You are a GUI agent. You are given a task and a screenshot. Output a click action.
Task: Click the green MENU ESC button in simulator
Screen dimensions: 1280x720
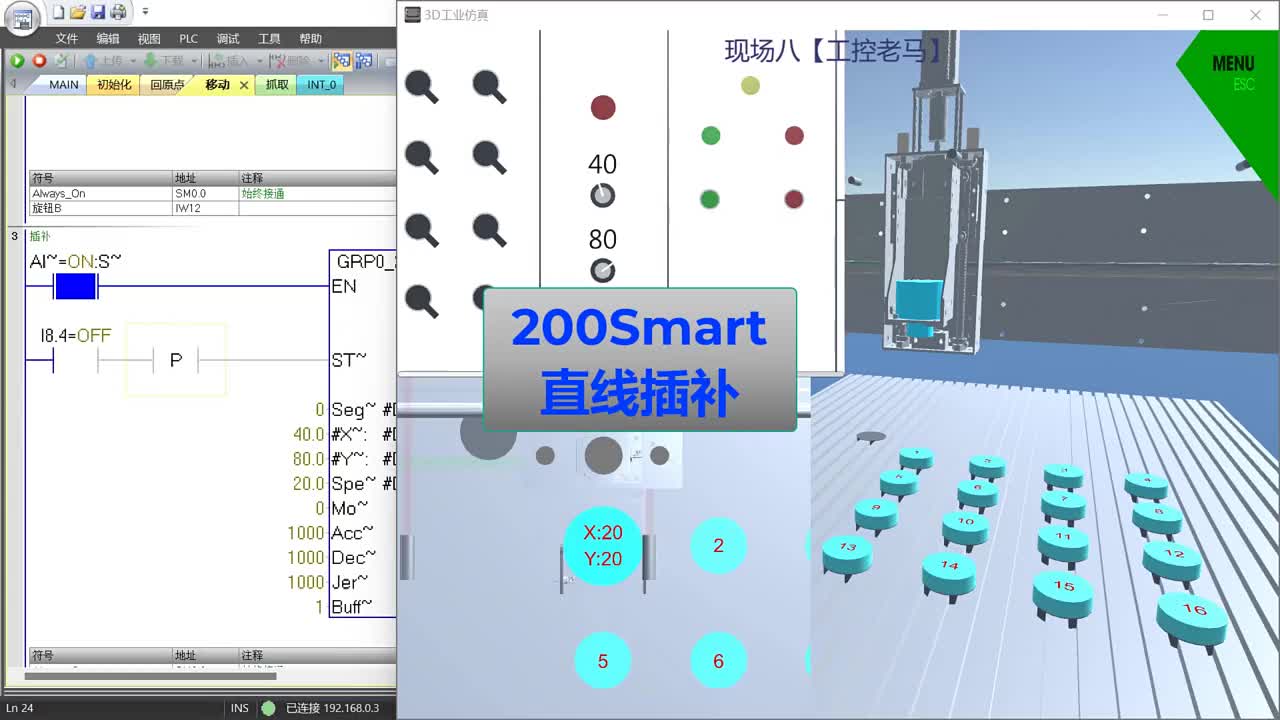point(1232,72)
